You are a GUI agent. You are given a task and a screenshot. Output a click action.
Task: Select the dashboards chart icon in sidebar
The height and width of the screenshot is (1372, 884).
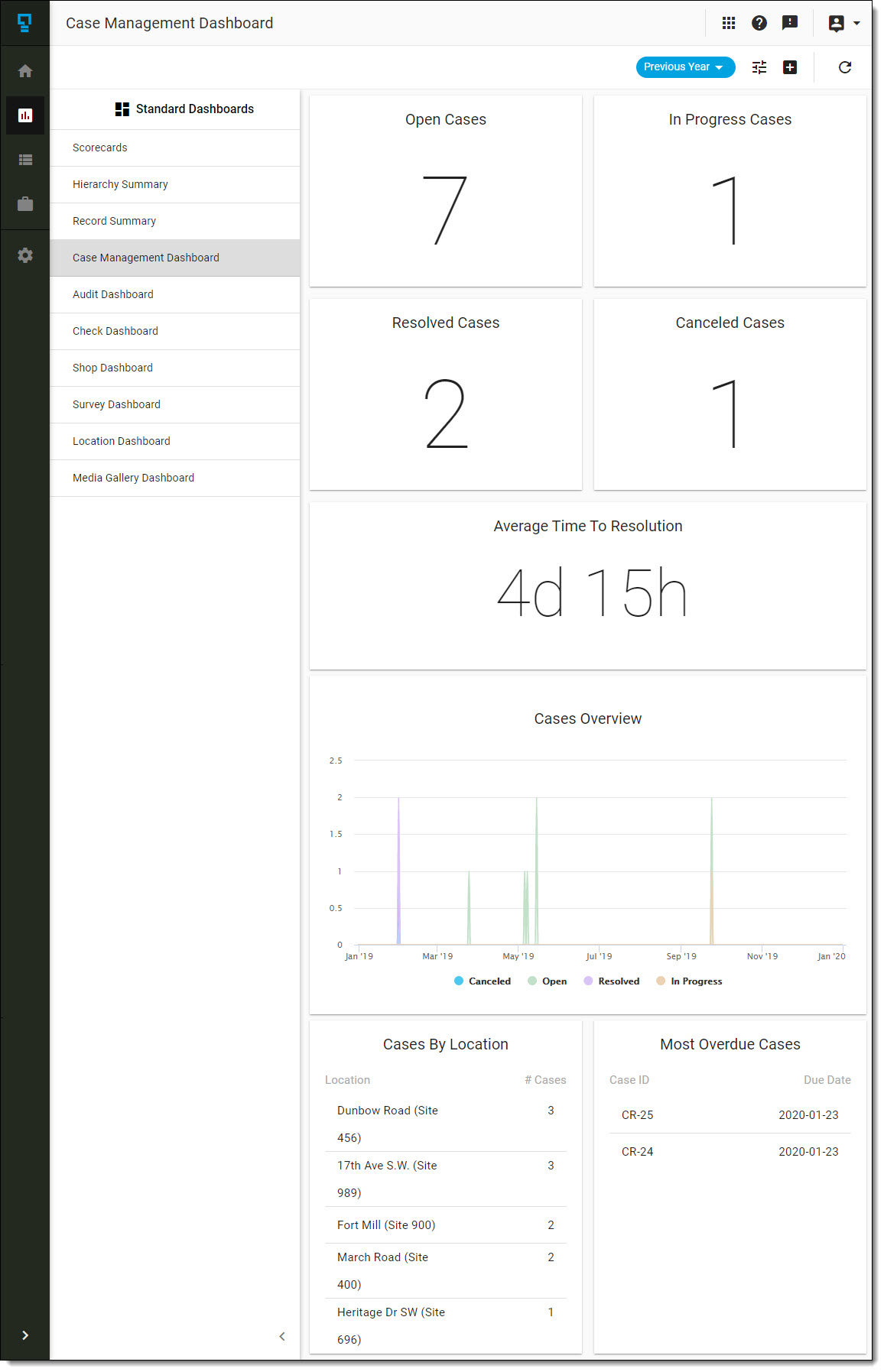[25, 115]
